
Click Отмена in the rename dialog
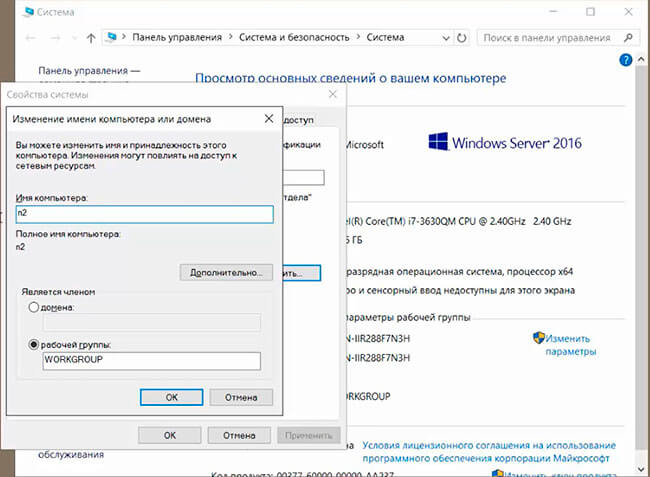241,397
